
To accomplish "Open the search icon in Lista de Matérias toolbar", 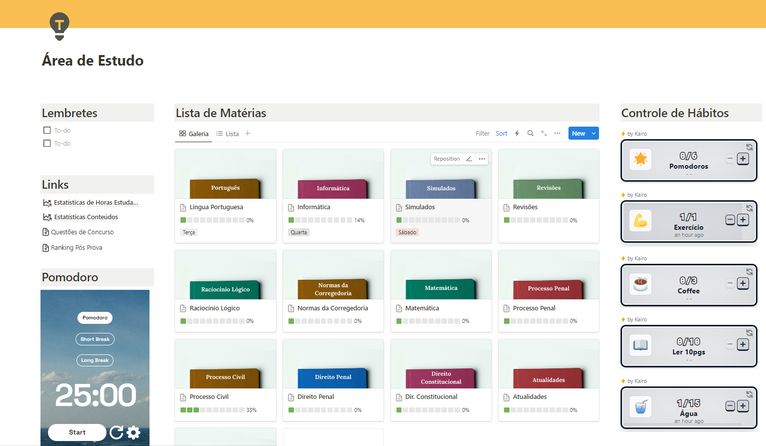I will click(x=530, y=133).
